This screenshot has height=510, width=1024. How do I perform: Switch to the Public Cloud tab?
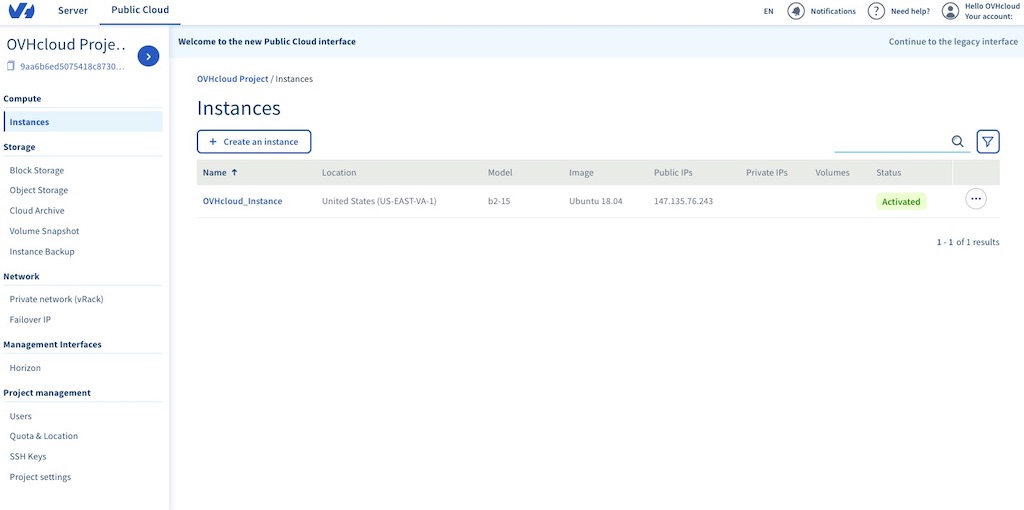pos(140,10)
